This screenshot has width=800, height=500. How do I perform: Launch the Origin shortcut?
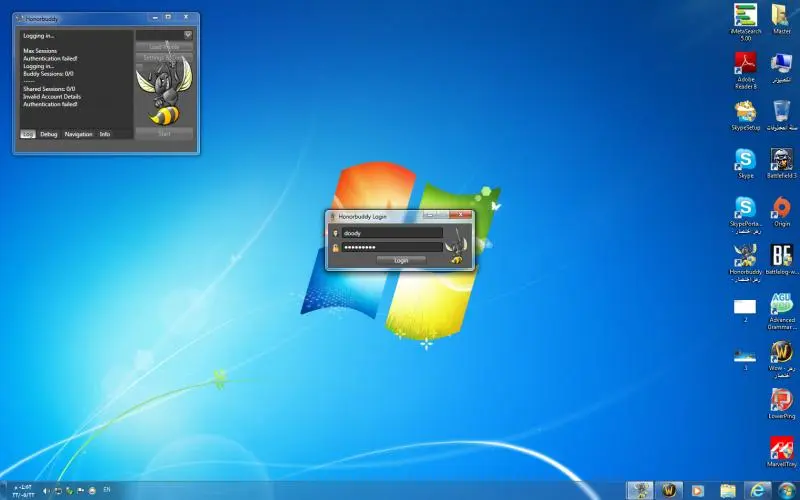781,211
